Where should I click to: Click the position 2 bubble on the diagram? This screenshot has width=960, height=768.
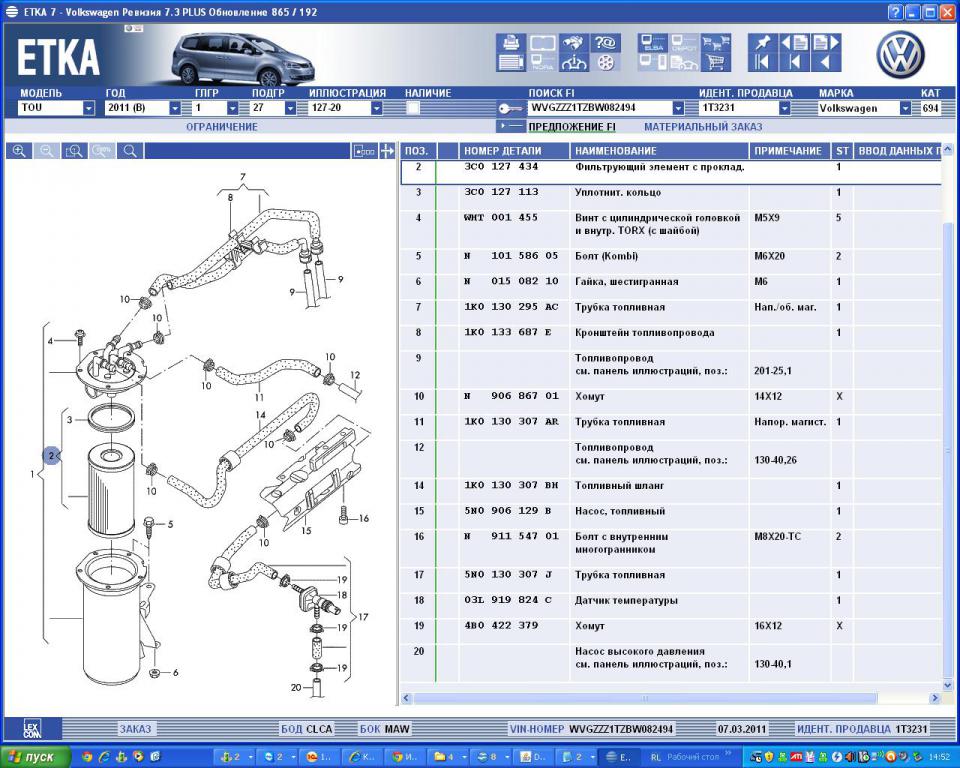[52, 455]
